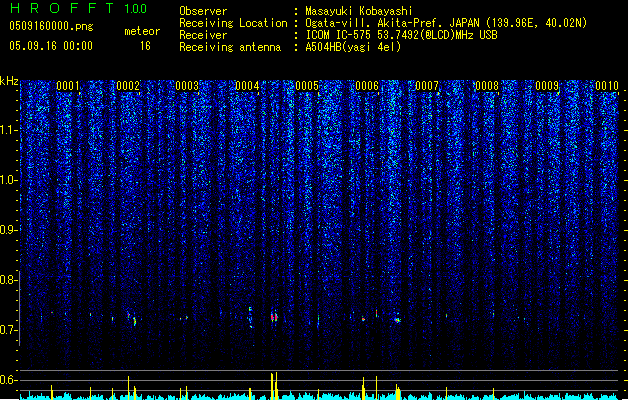Click the 0.9 kHz axis tick label
This screenshot has height=400, width=629.
[x=9, y=230]
